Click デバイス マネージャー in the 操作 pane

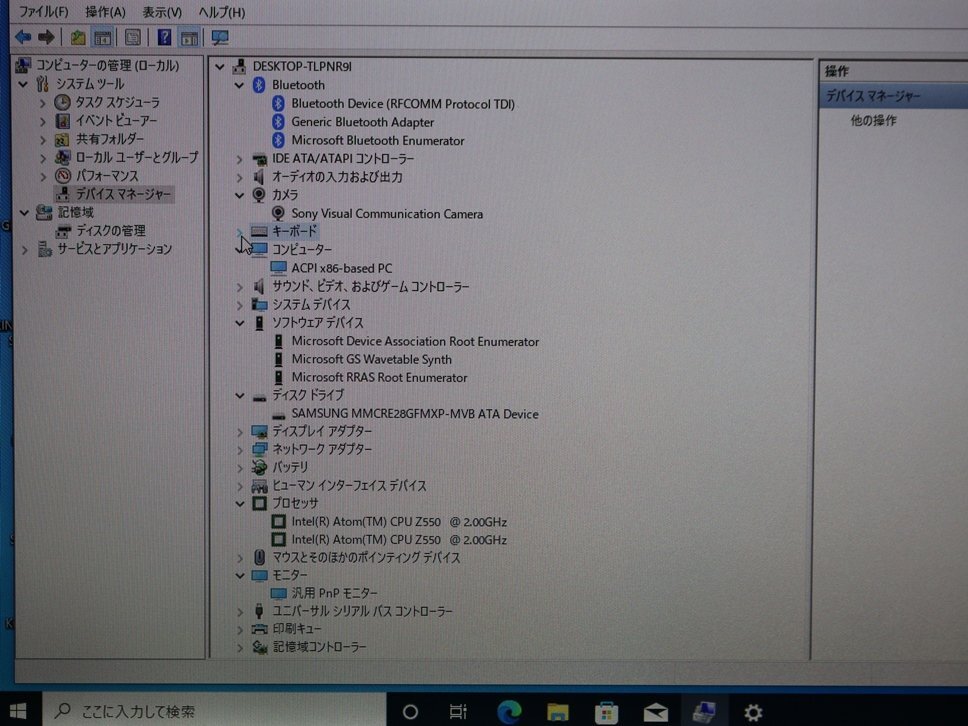click(x=873, y=96)
